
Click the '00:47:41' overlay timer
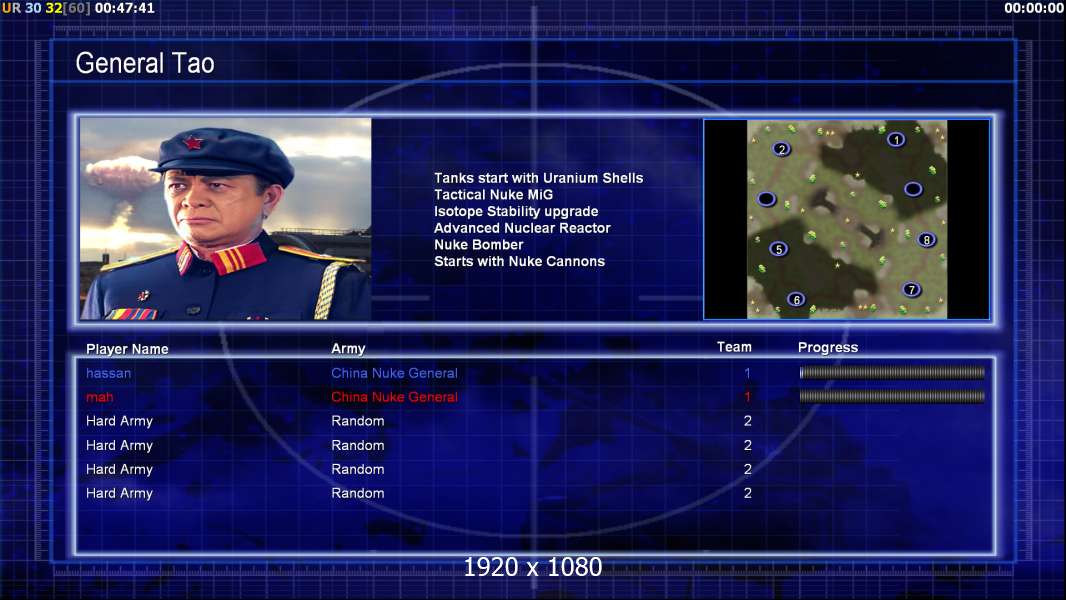click(124, 8)
